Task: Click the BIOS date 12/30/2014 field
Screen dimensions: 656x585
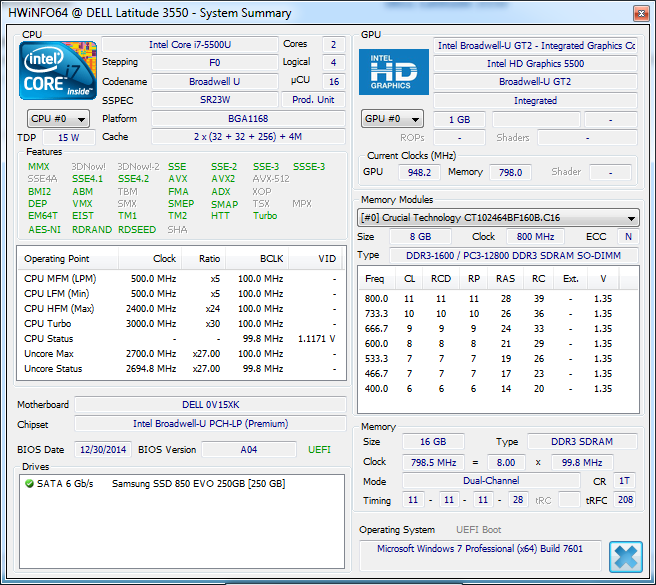Action: coord(103,449)
